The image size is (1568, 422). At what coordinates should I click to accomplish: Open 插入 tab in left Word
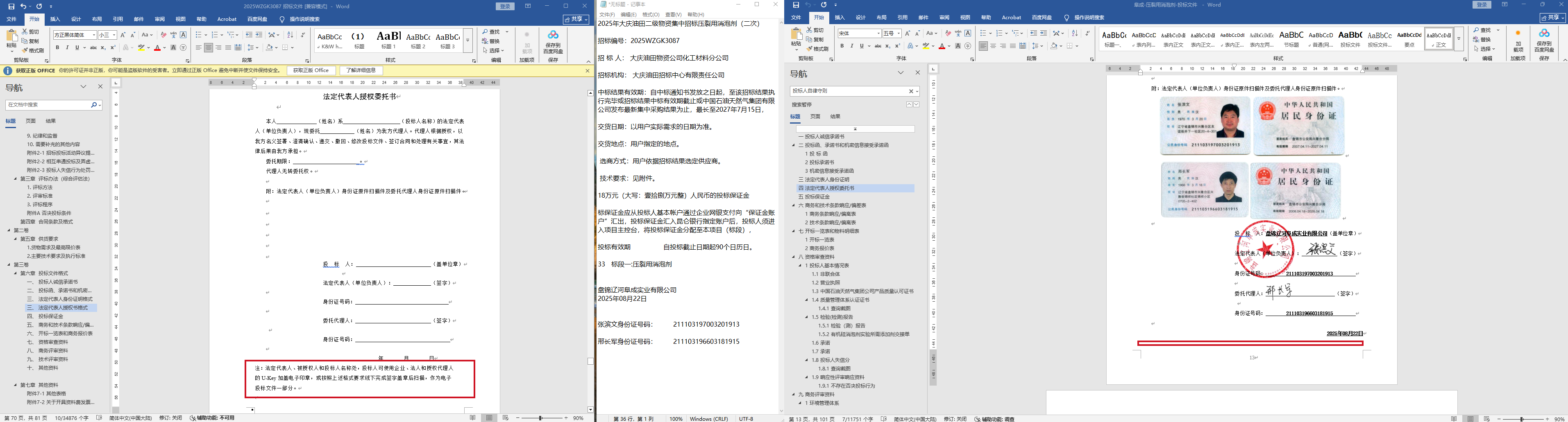tap(55, 20)
